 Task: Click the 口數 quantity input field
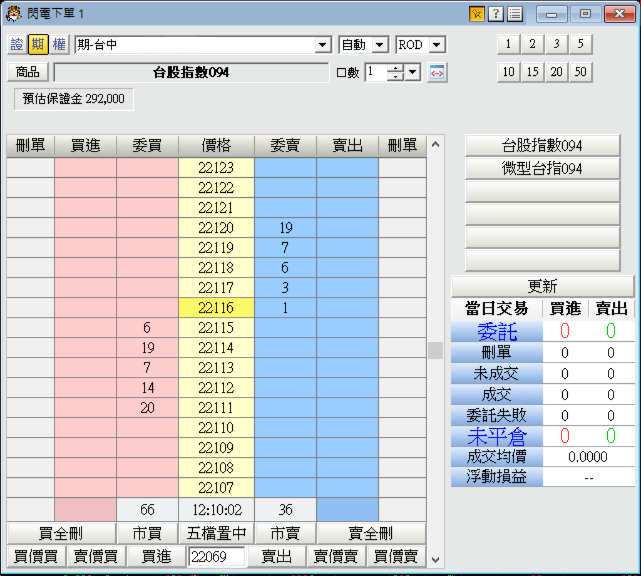coord(376,73)
